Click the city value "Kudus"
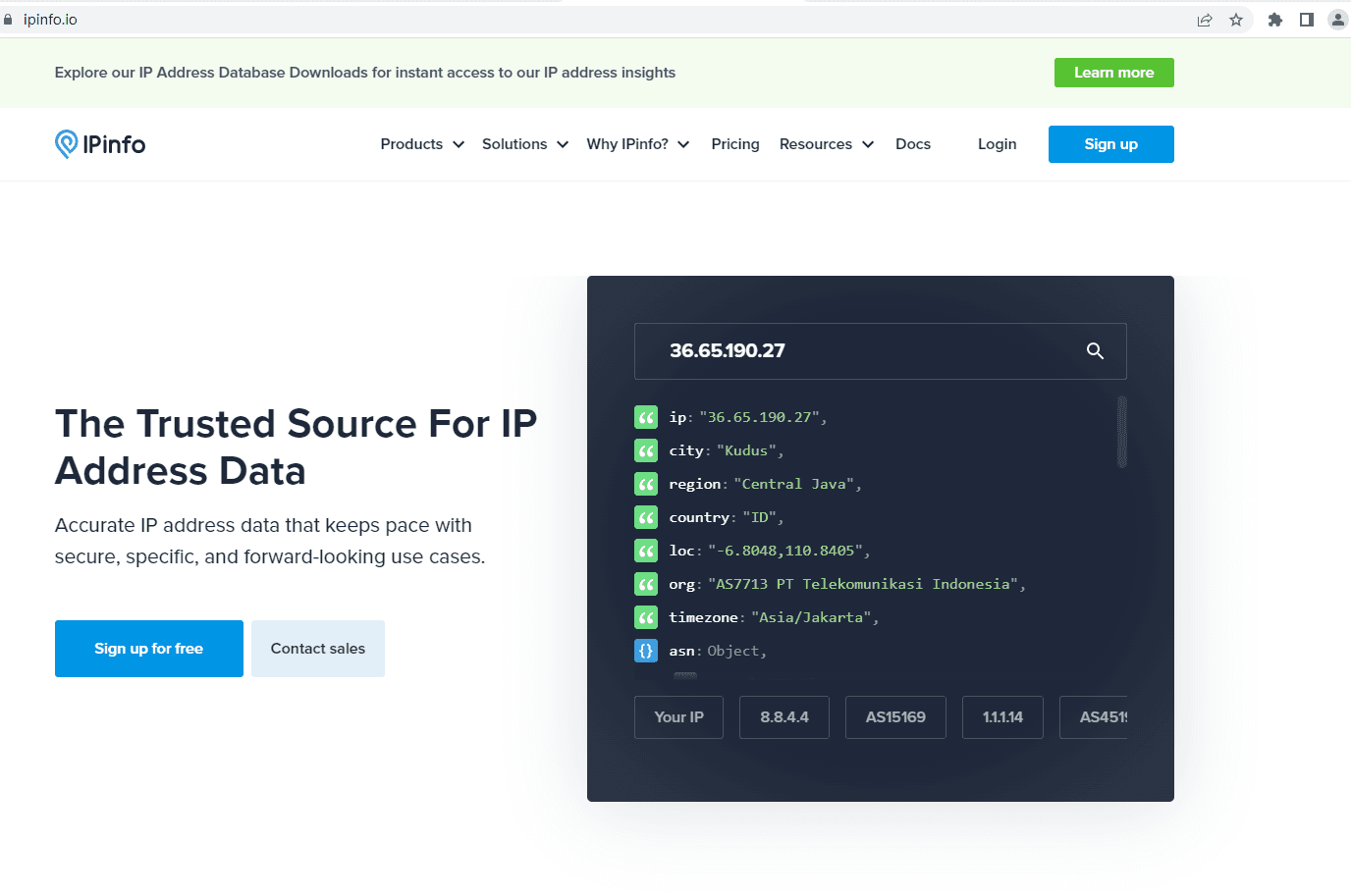Screen dimensions: 1351x896 (x=746, y=450)
